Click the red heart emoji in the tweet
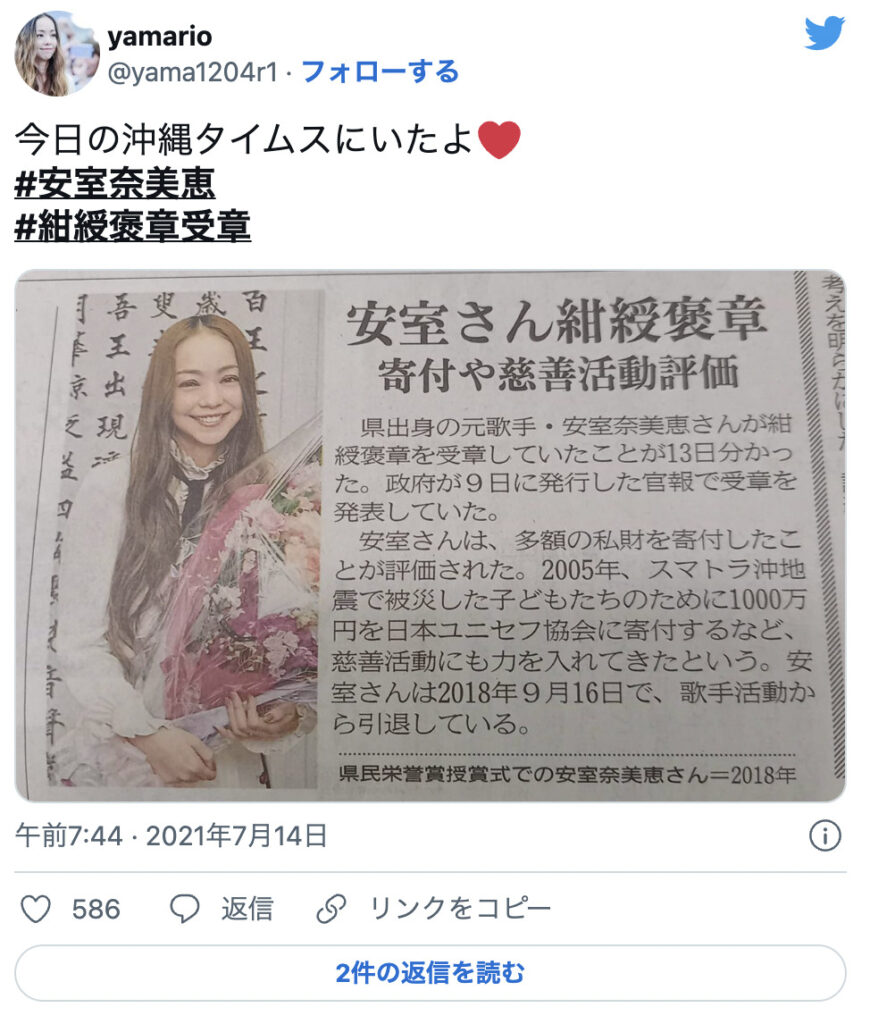Screen dimensions: 870x1024 click(499, 140)
